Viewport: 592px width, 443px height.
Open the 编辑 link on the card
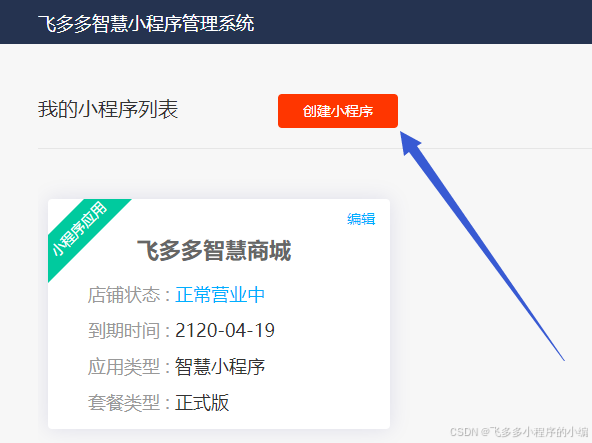(361, 219)
